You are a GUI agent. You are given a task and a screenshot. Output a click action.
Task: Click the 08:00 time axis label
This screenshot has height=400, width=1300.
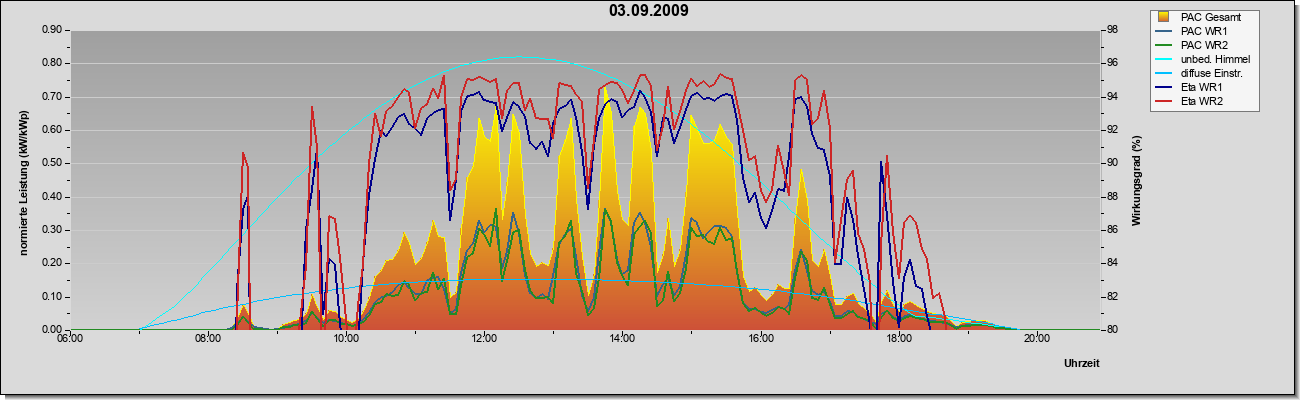pyautogui.click(x=208, y=337)
